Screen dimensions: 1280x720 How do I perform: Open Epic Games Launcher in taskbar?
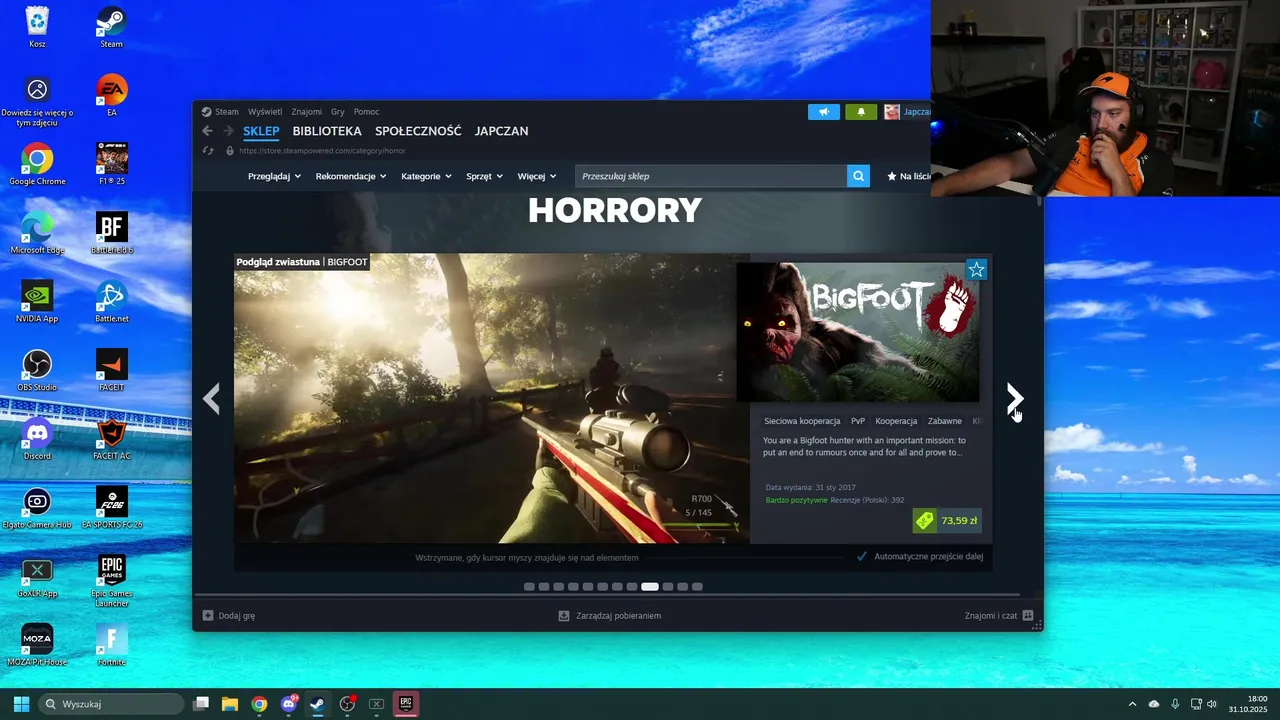click(x=405, y=704)
